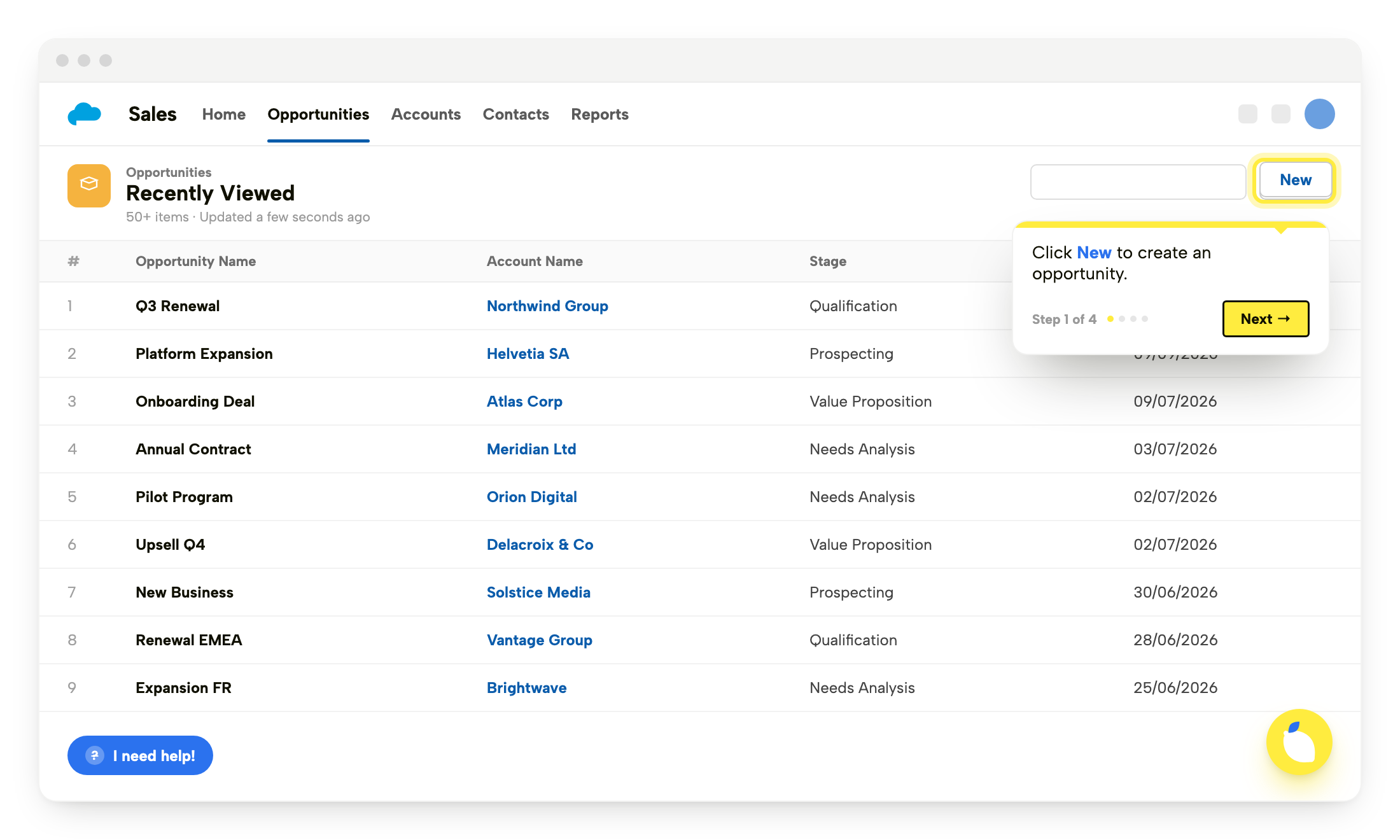Image resolution: width=1400 pixels, height=840 pixels.
Task: Click Value Proposition stage in Upsell Q4 row
Action: [x=871, y=545]
